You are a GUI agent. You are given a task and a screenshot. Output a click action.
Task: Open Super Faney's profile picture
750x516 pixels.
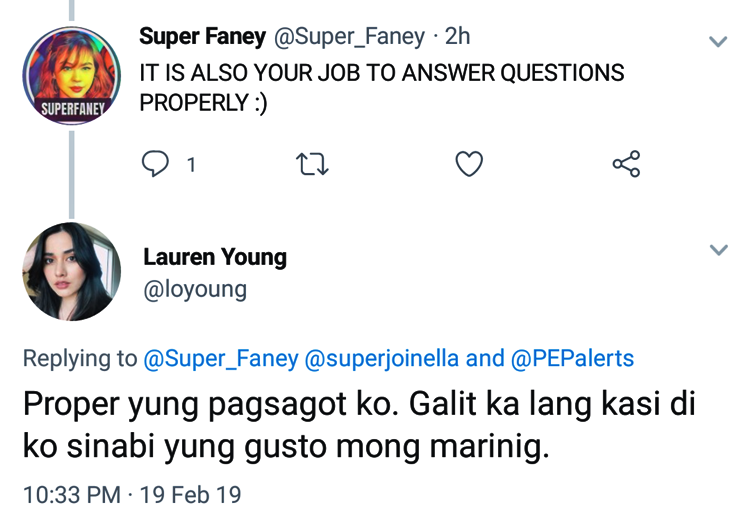click(x=71, y=76)
